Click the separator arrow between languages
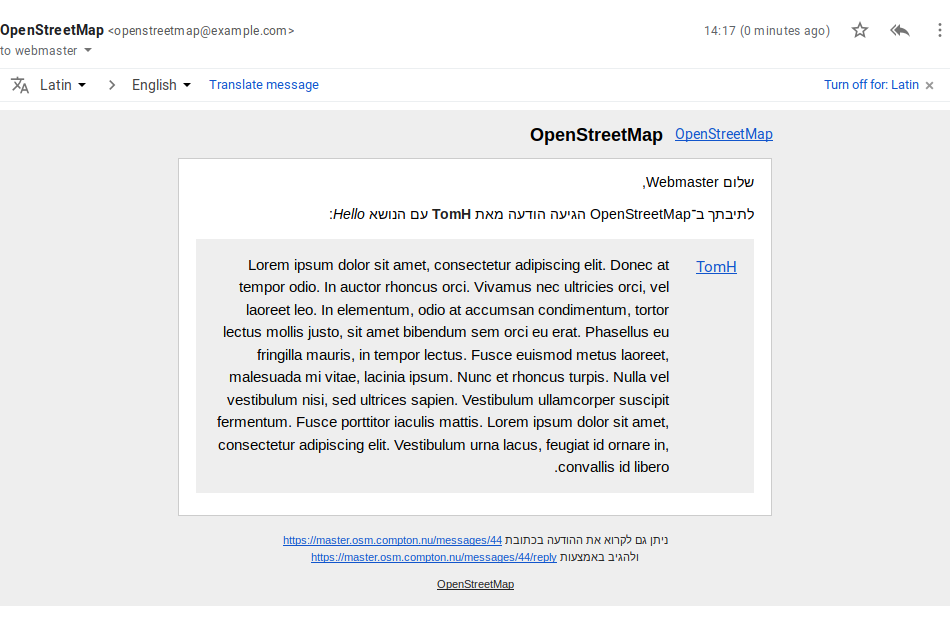Image resolution: width=950 pixels, height=626 pixels. 111,85
